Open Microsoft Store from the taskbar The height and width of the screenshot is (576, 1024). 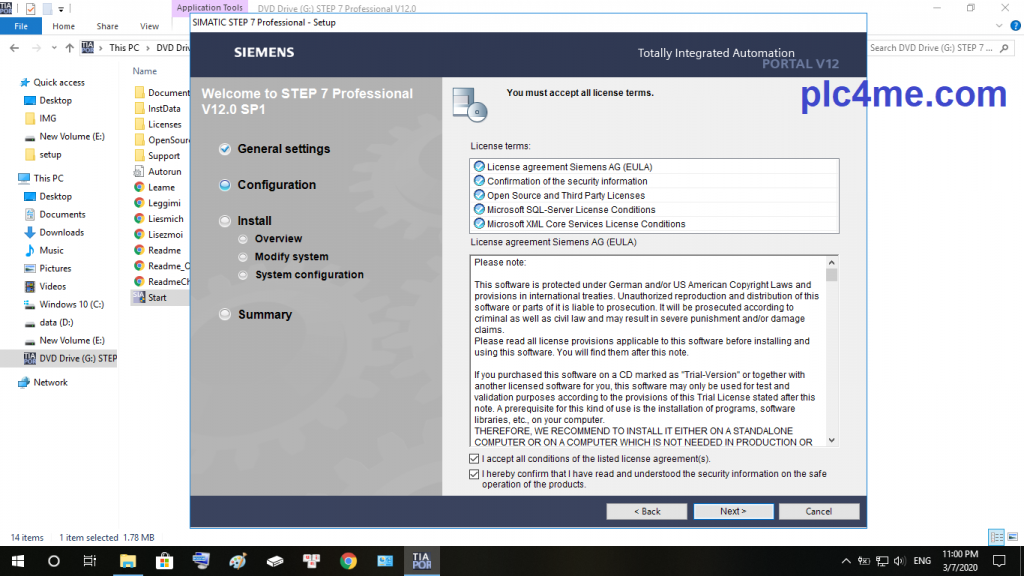click(165, 561)
